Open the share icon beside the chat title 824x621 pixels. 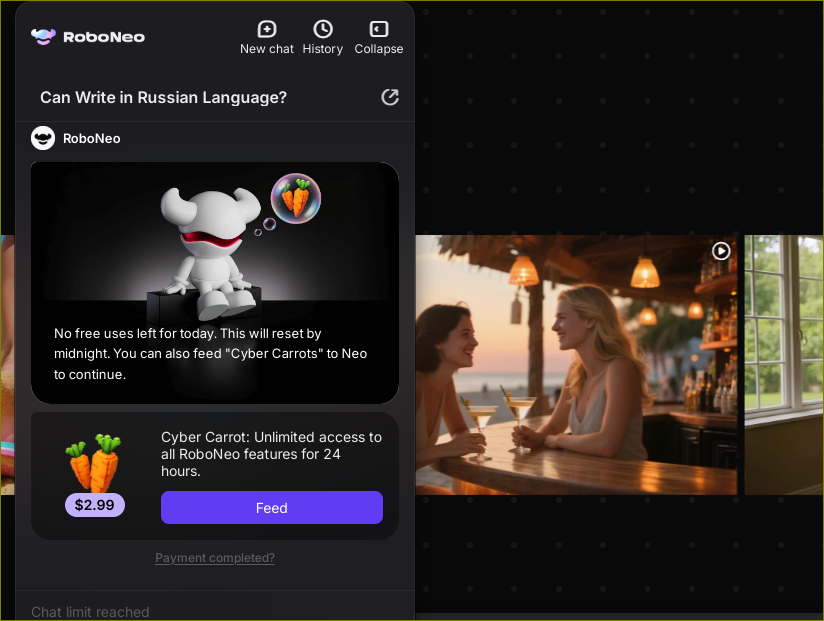pos(389,97)
